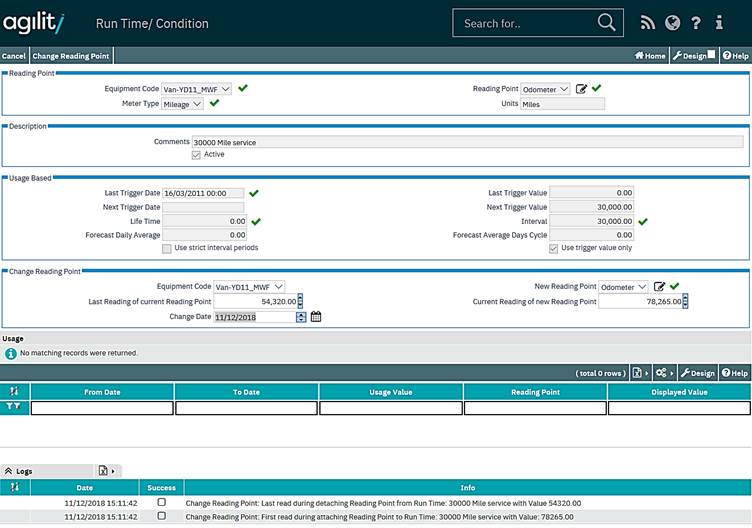The height and width of the screenshot is (528, 752).
Task: Click the filter icon in Usage grid
Action: coord(15,408)
